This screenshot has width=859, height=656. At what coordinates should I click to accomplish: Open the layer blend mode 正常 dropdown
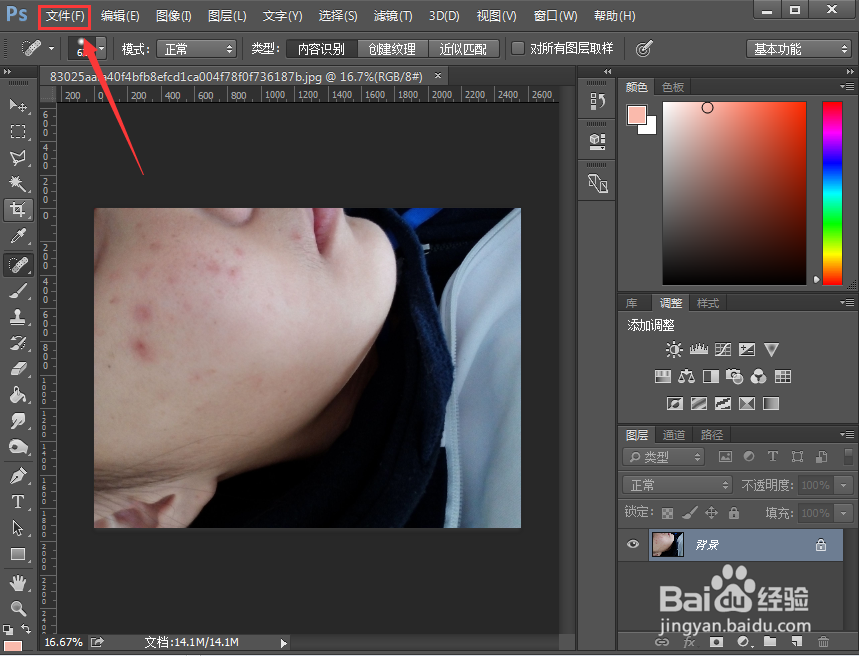coord(678,485)
